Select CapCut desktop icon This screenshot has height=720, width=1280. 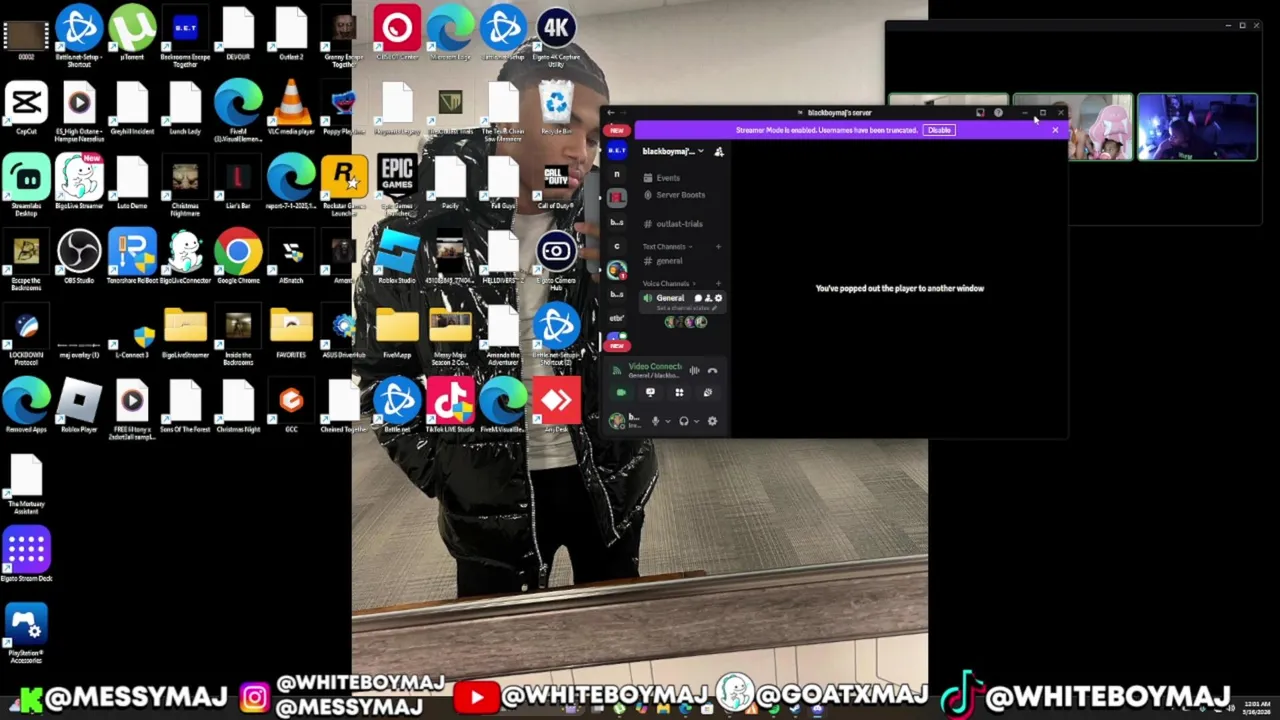(26, 109)
